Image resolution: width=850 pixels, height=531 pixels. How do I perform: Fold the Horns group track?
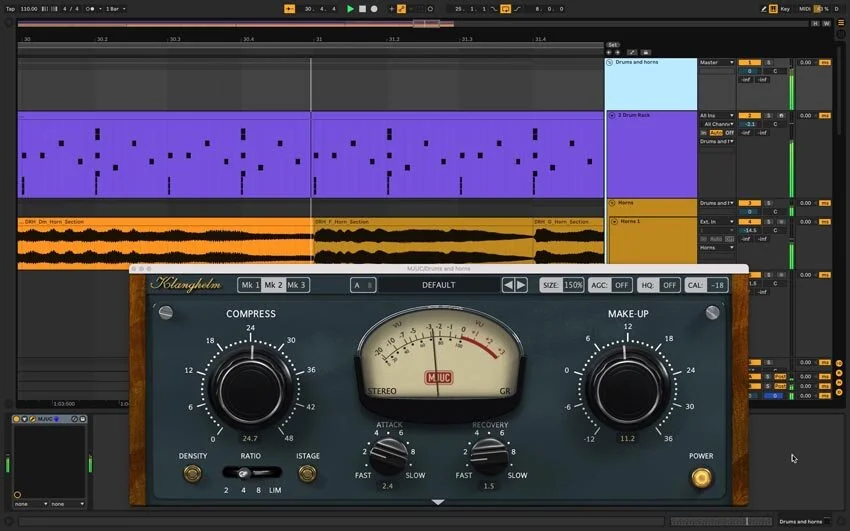tap(612, 203)
